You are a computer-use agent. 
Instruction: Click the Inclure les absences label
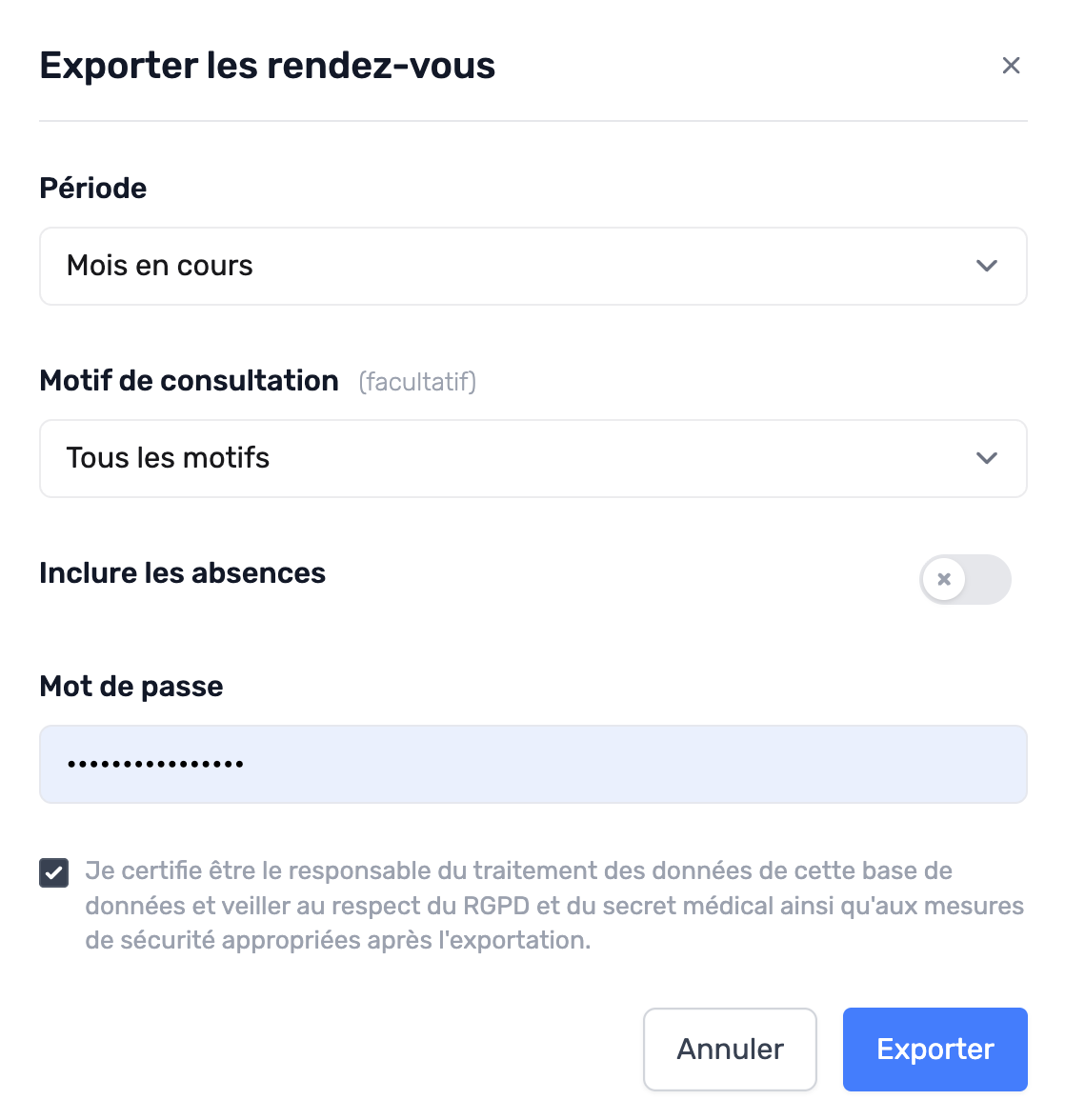(x=182, y=573)
